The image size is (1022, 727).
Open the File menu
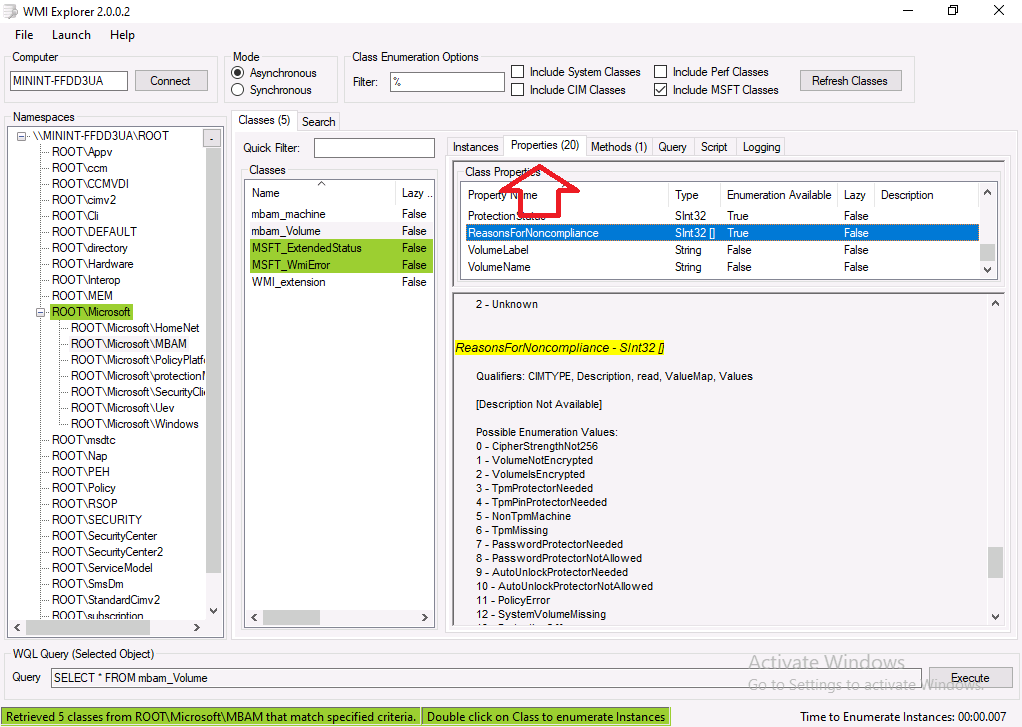[x=23, y=35]
